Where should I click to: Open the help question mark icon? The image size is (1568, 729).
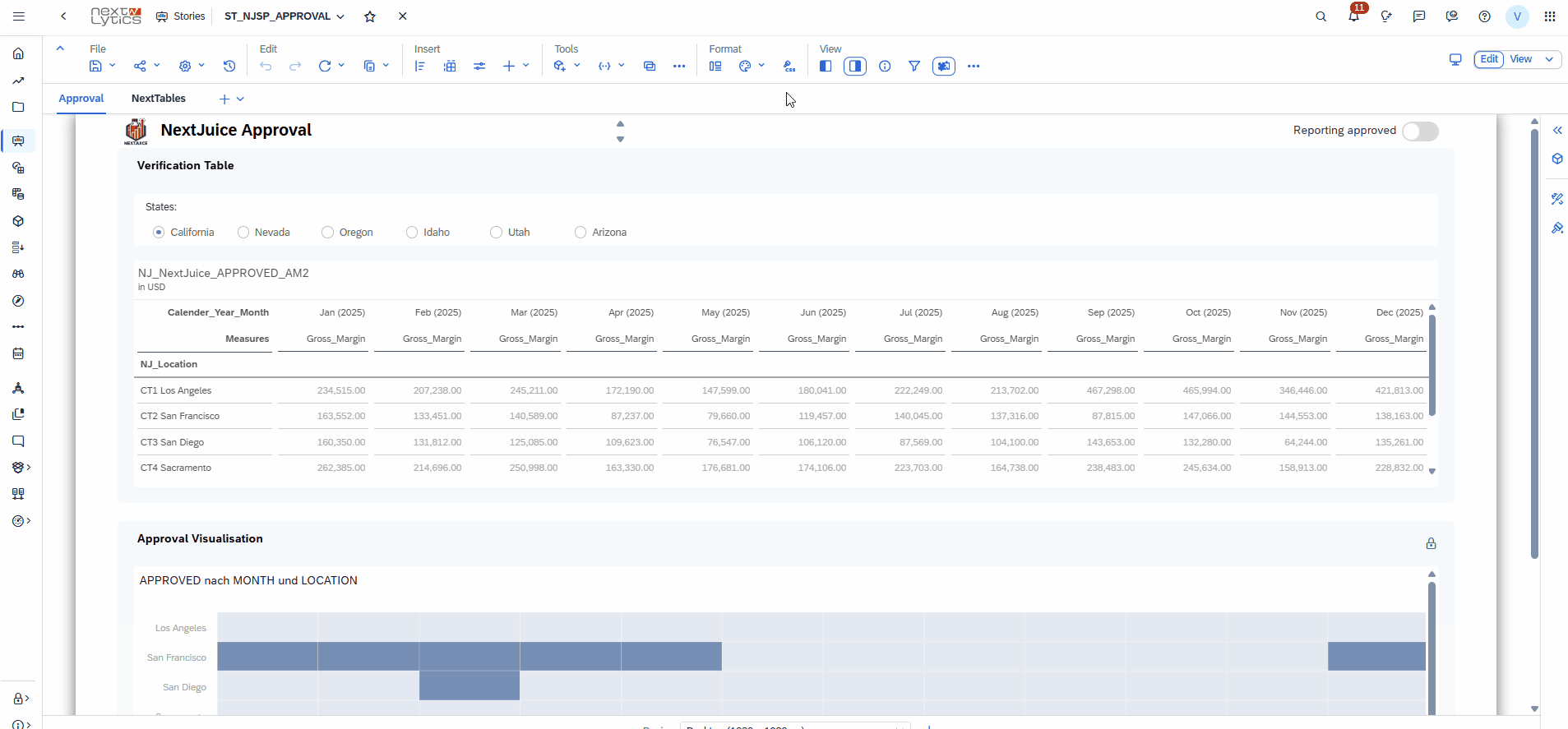pyautogui.click(x=1484, y=16)
